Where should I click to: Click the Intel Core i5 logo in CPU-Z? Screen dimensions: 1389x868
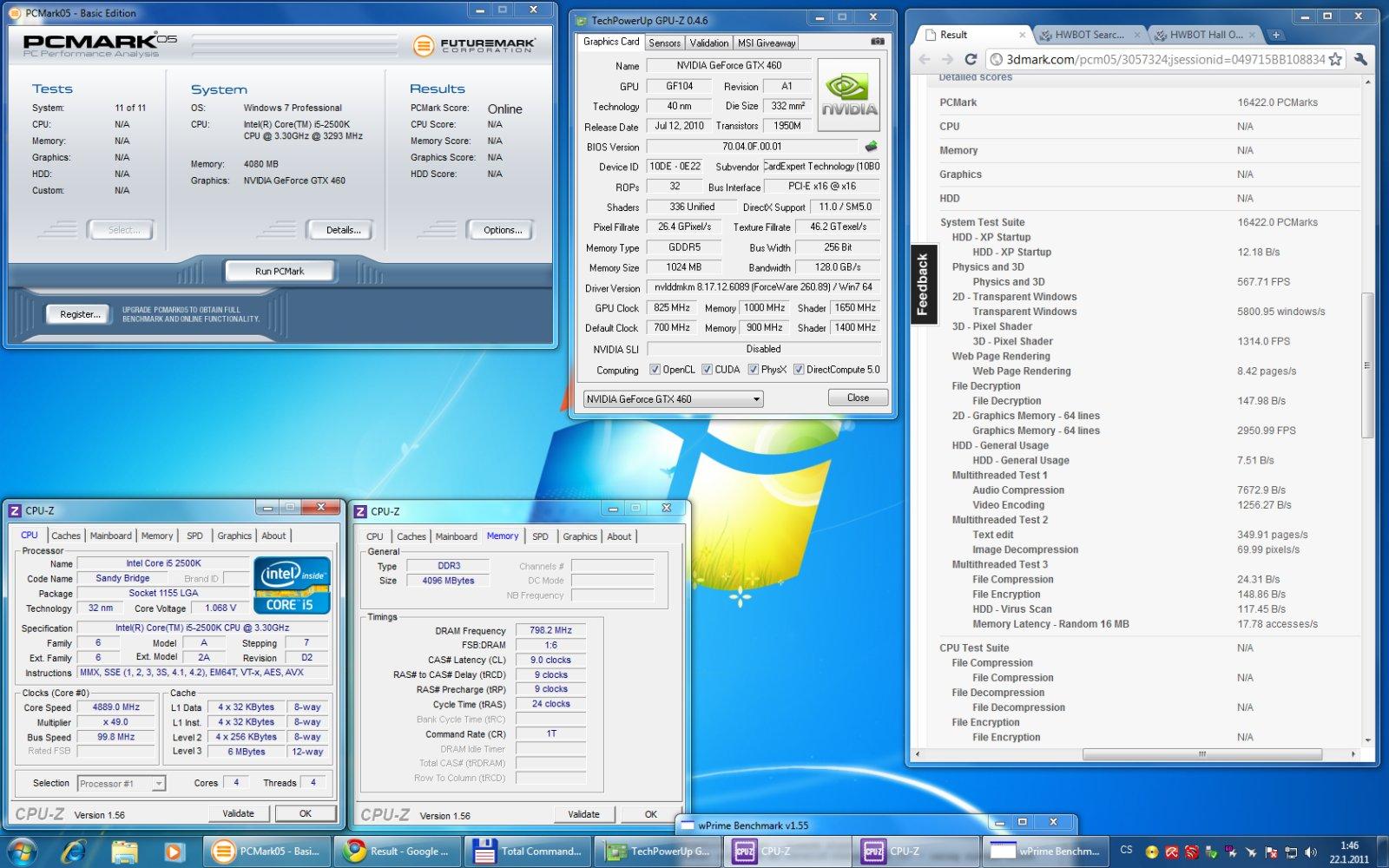click(292, 585)
